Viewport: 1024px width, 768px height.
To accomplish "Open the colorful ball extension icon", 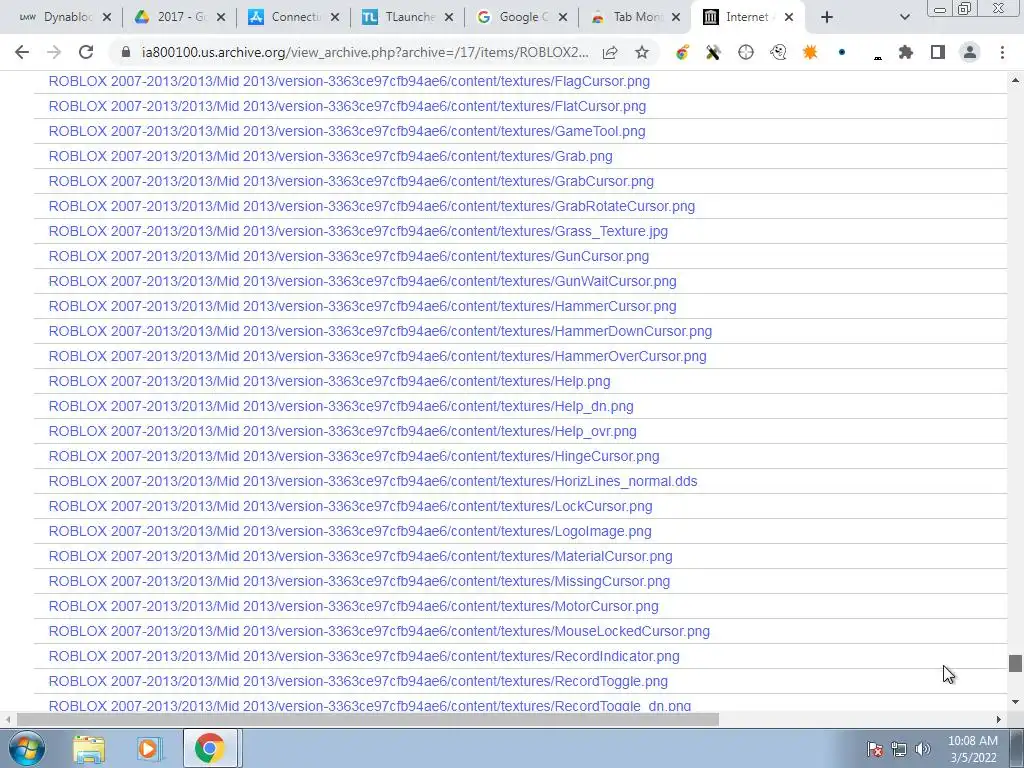I will (682, 52).
